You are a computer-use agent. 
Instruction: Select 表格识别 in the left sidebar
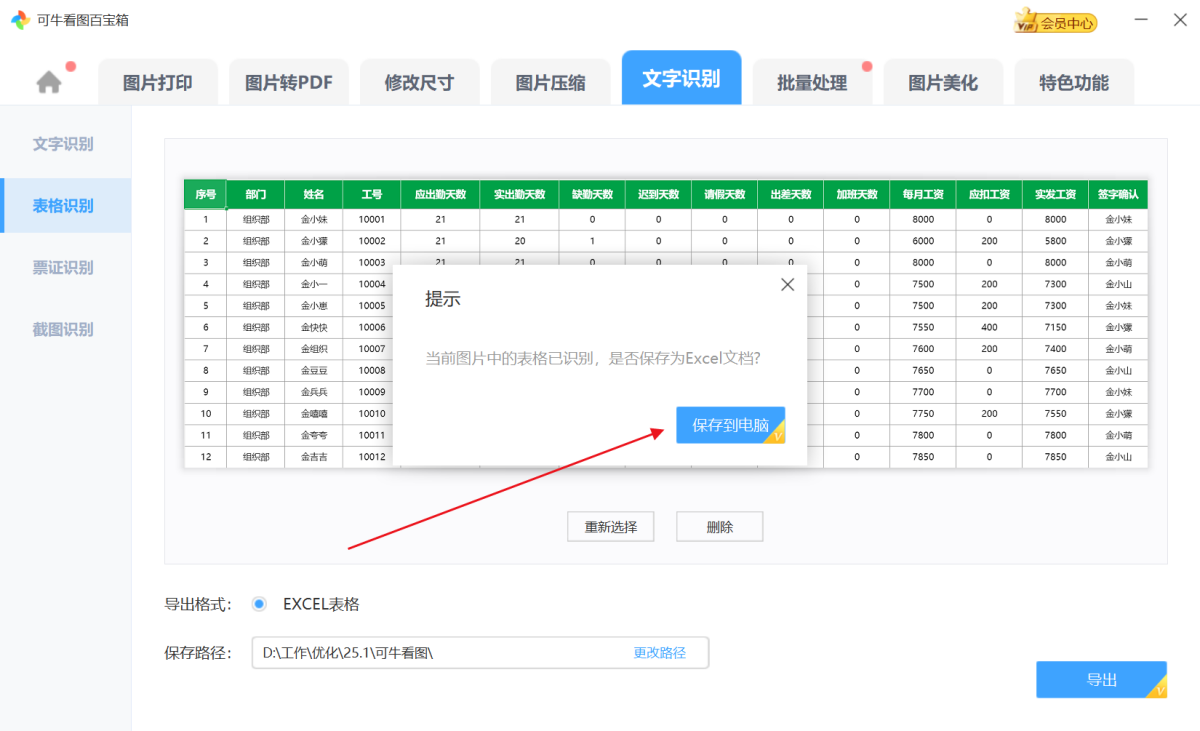65,206
